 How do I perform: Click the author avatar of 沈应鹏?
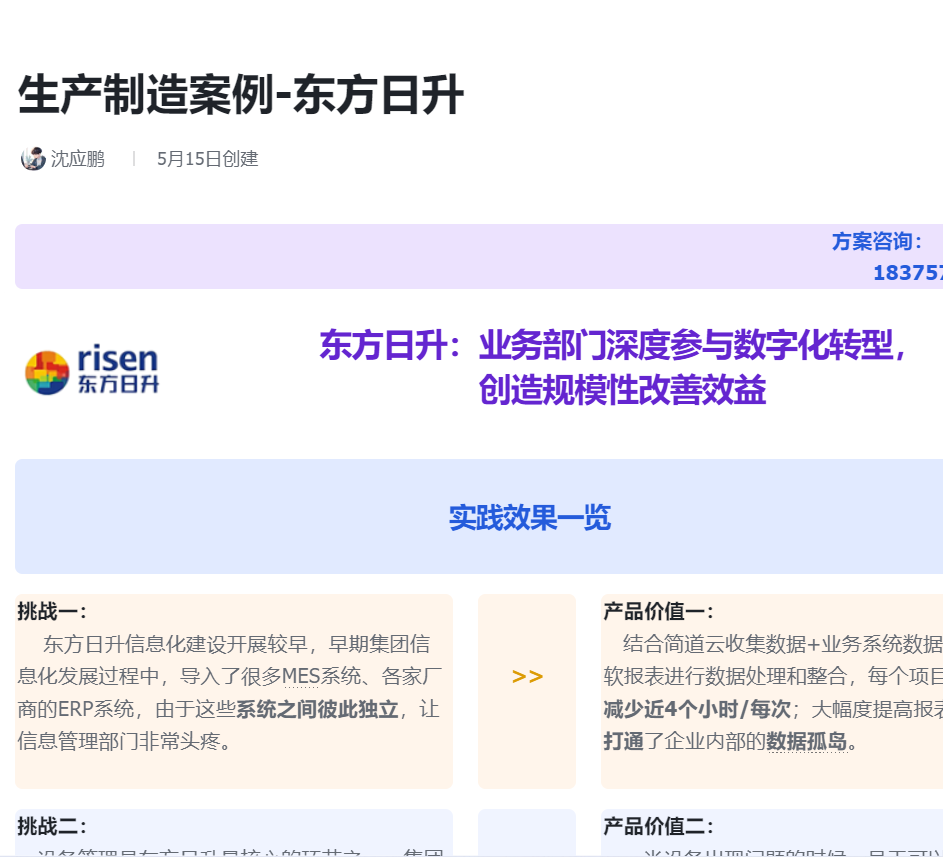pyautogui.click(x=33, y=159)
